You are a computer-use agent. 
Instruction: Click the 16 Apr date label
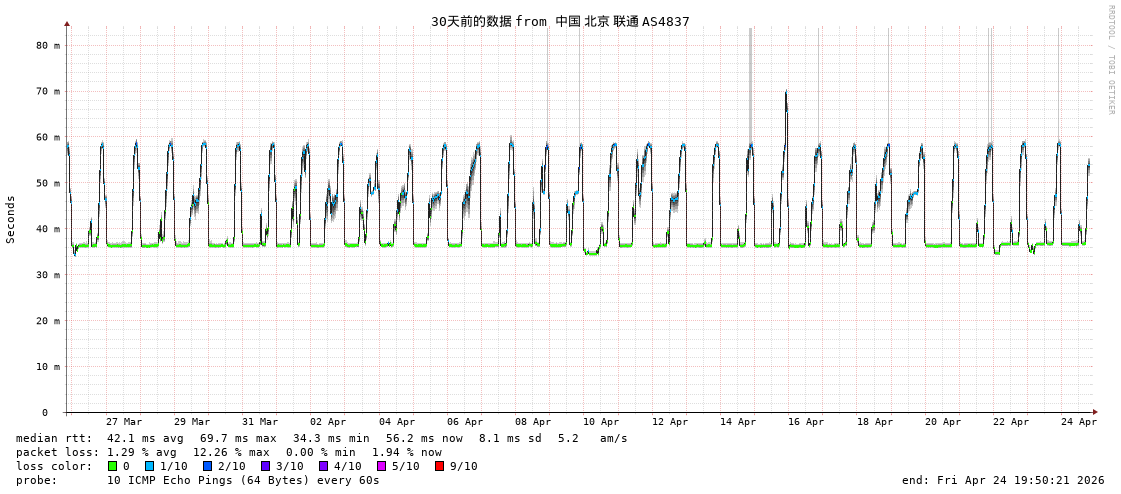click(806, 422)
